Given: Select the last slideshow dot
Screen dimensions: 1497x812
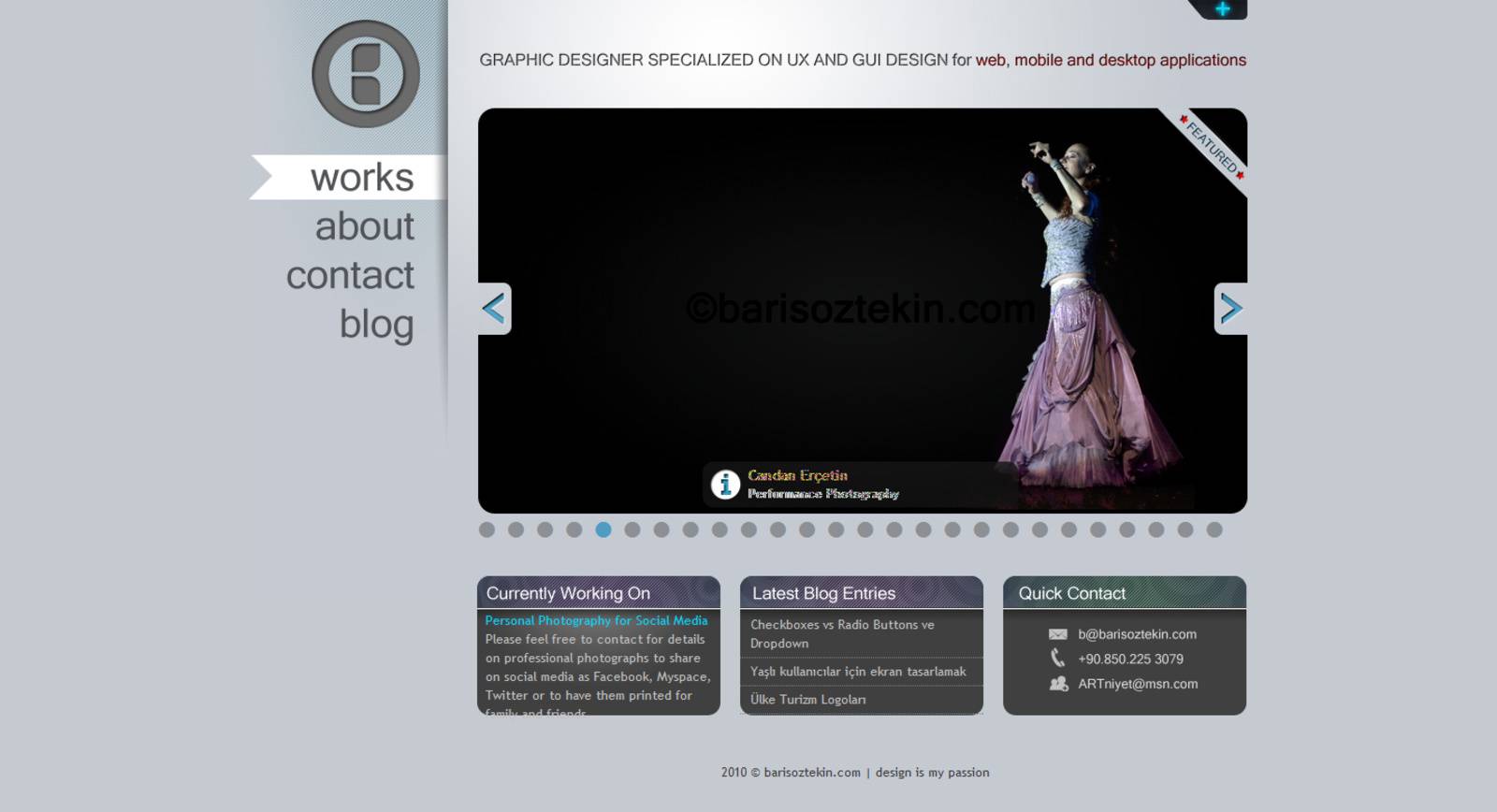Looking at the screenshot, I should tap(1214, 529).
